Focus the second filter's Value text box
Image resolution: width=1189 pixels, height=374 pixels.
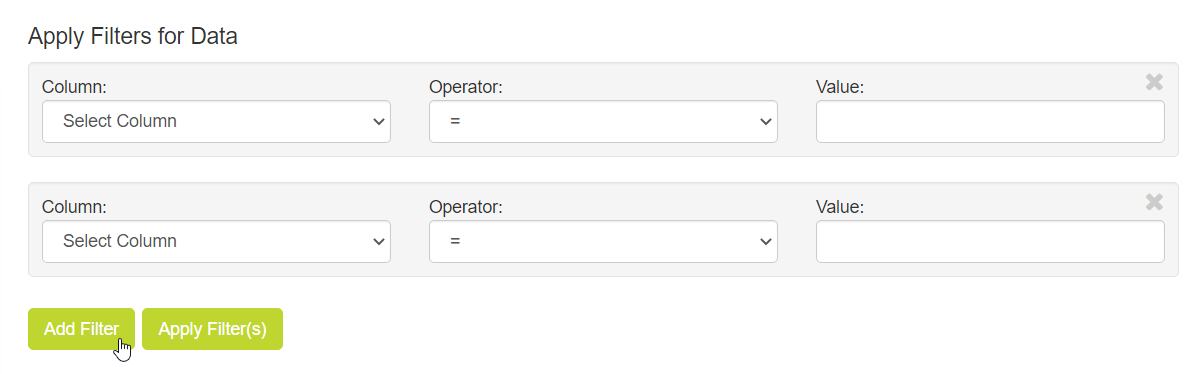[x=990, y=241]
